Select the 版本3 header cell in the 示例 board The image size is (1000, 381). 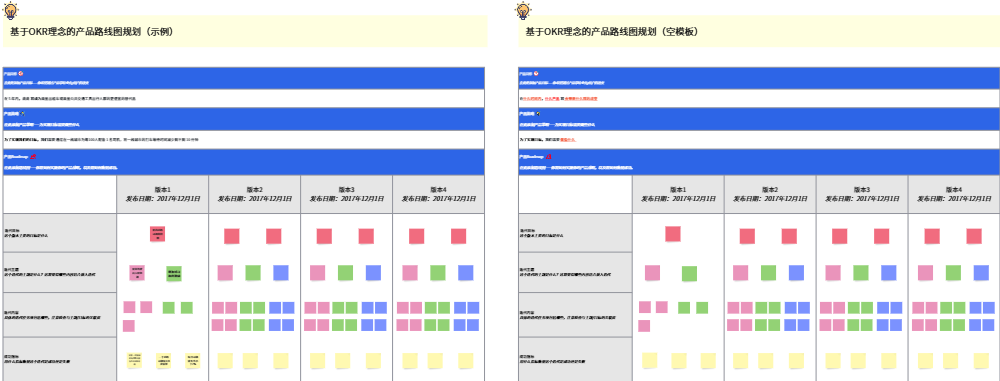[346, 195]
